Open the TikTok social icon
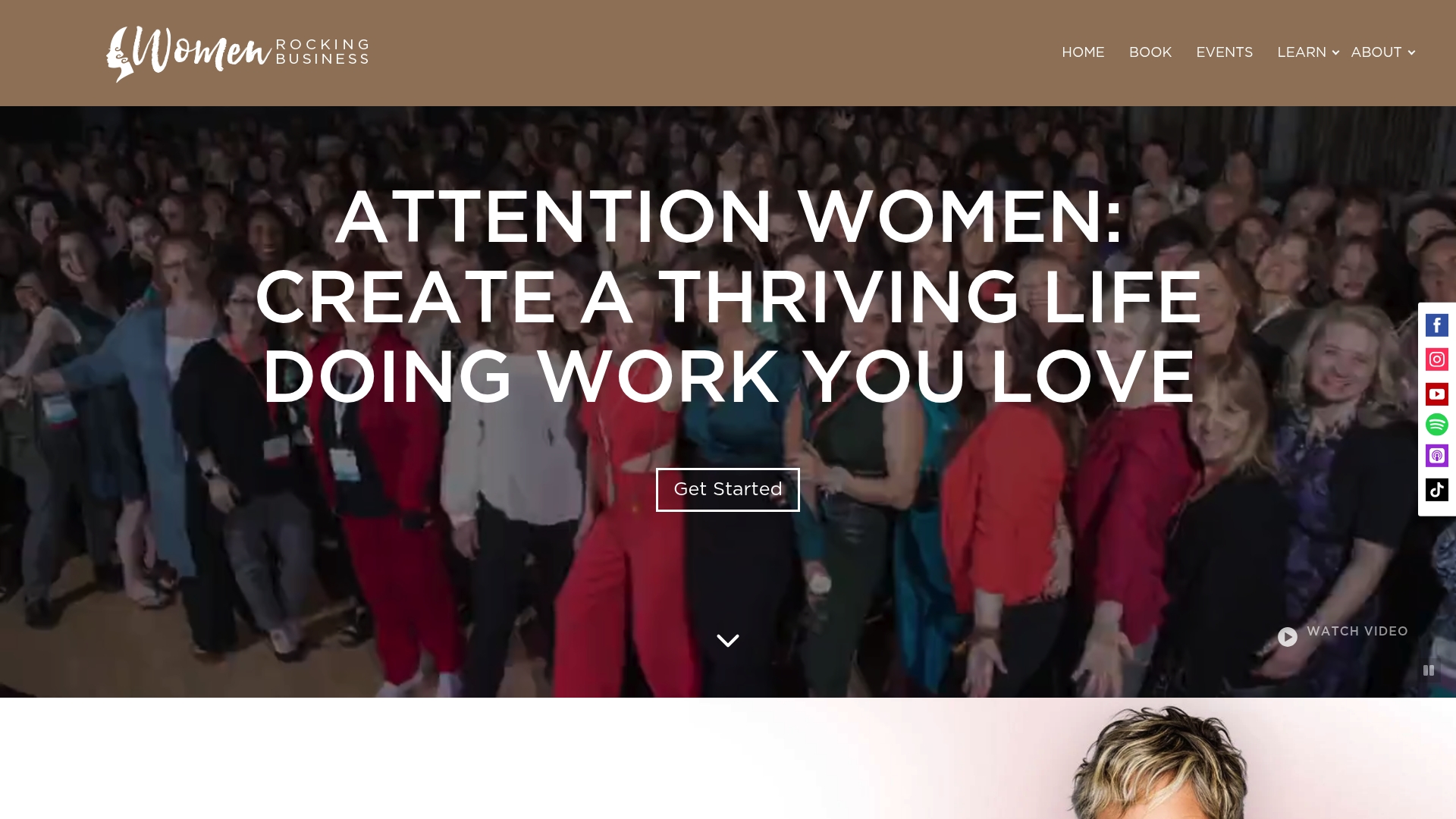This screenshot has height=819, width=1456. coord(1436,490)
